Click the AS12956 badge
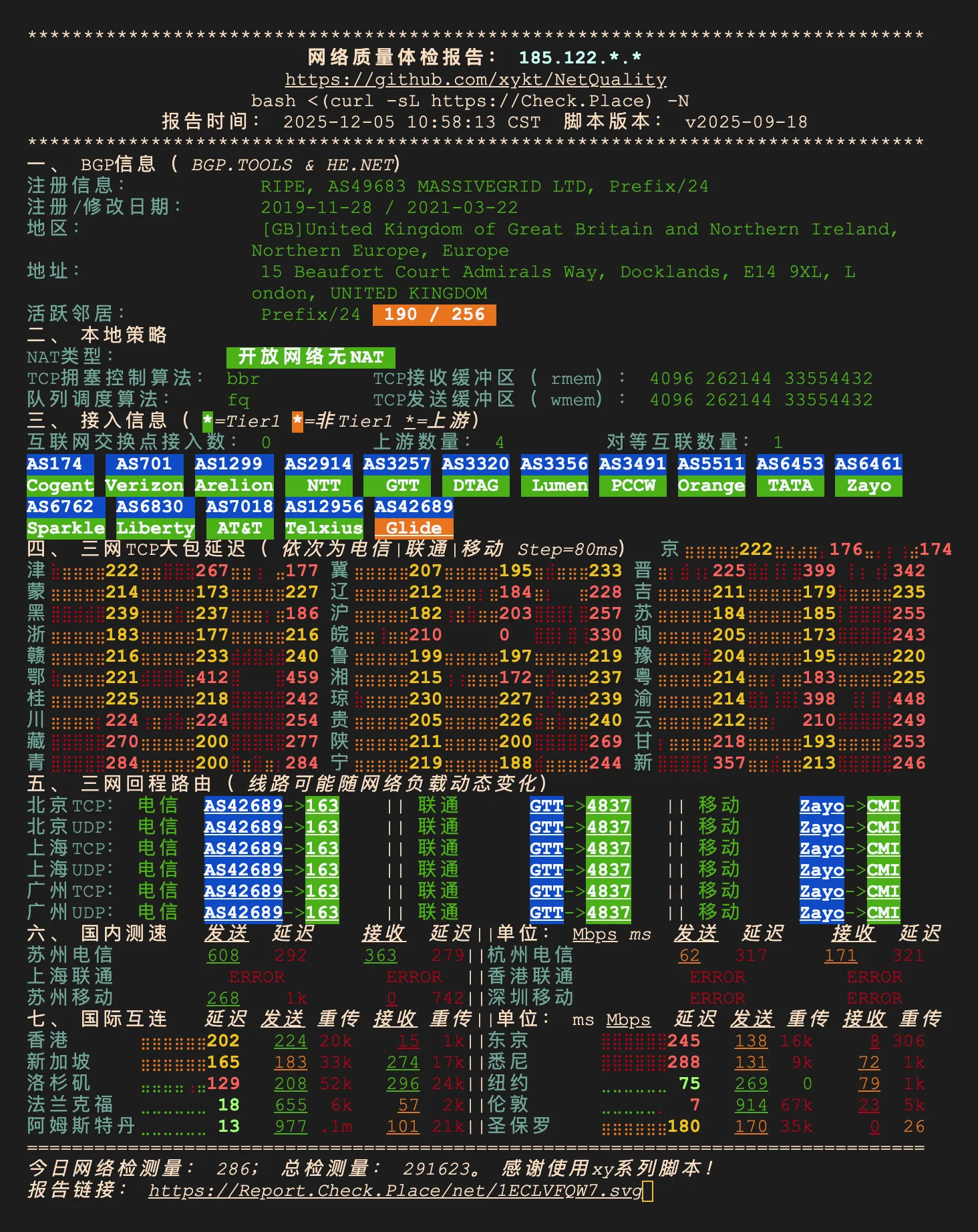The height and width of the screenshot is (1232, 978). coord(324,507)
